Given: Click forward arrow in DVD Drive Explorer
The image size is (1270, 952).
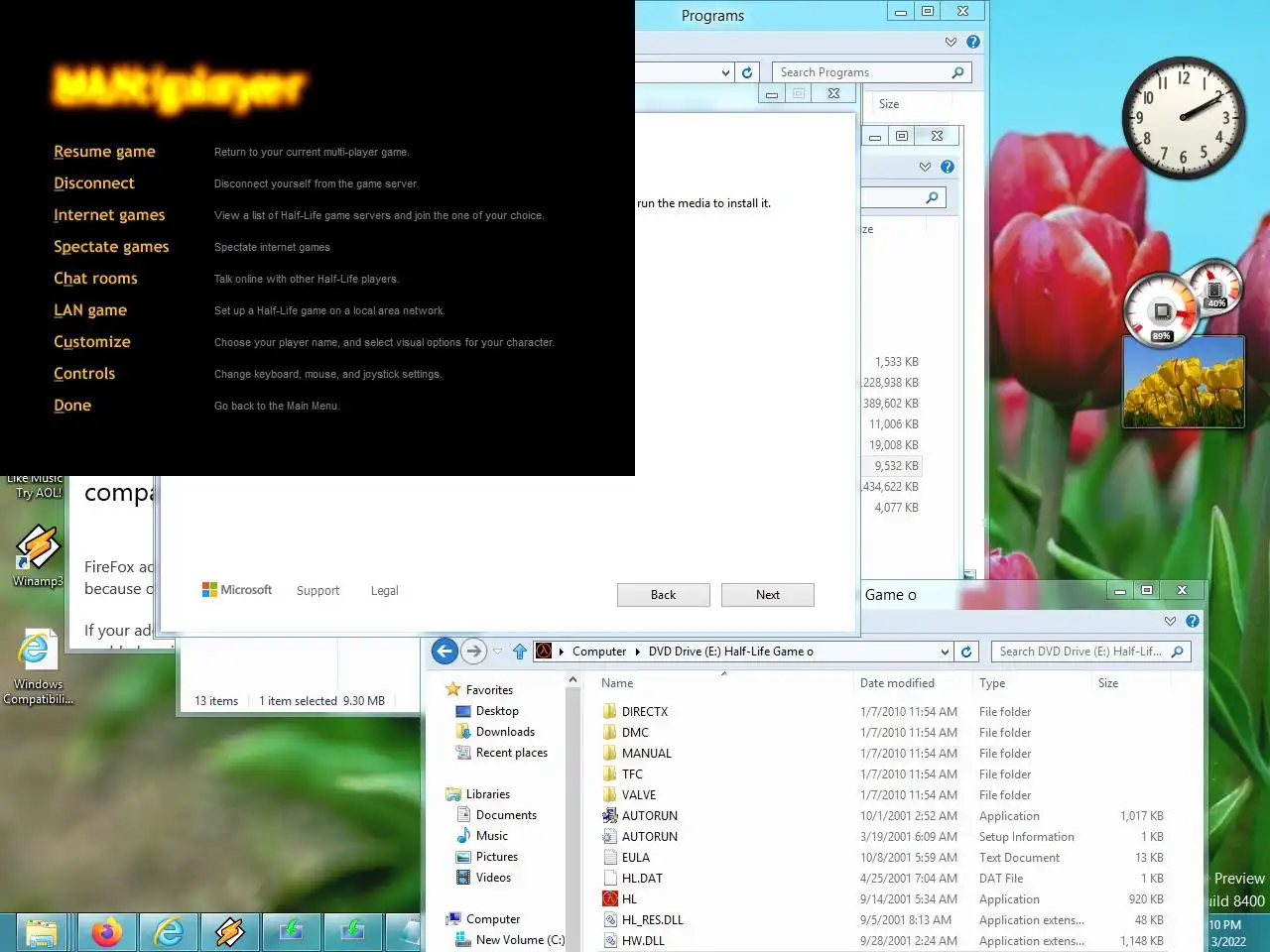Looking at the screenshot, I should click(474, 652).
